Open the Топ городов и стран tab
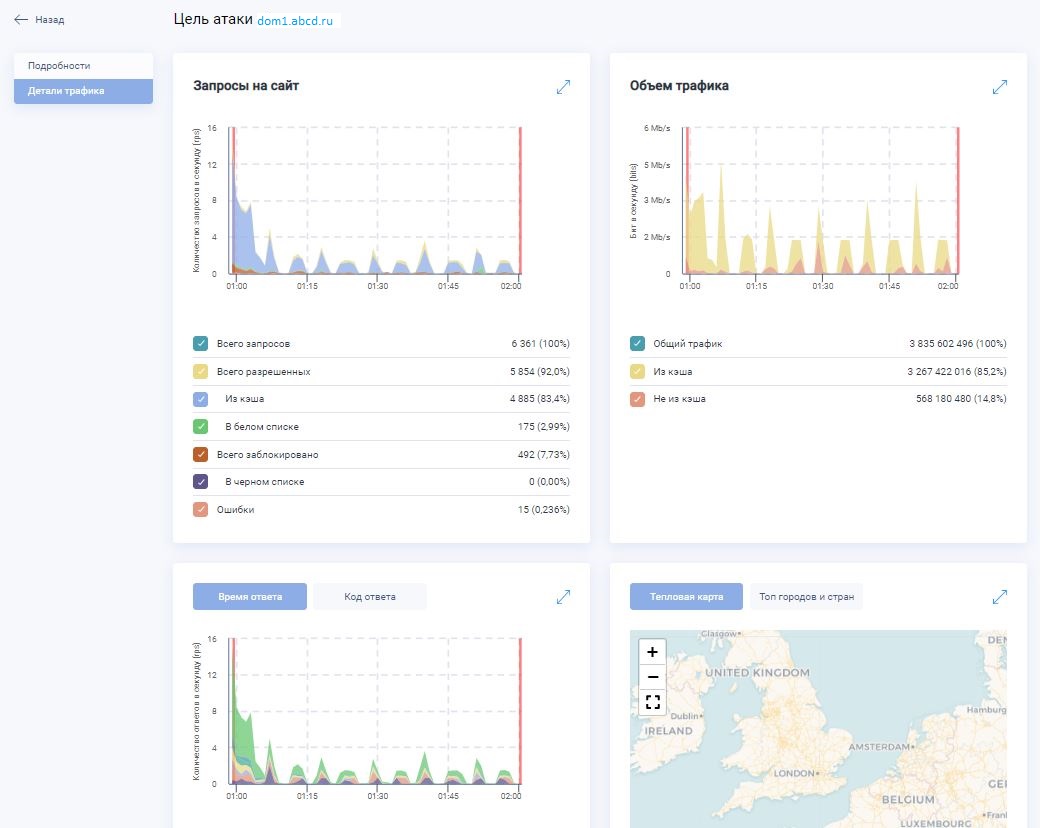The height and width of the screenshot is (828, 1040). pos(806,597)
